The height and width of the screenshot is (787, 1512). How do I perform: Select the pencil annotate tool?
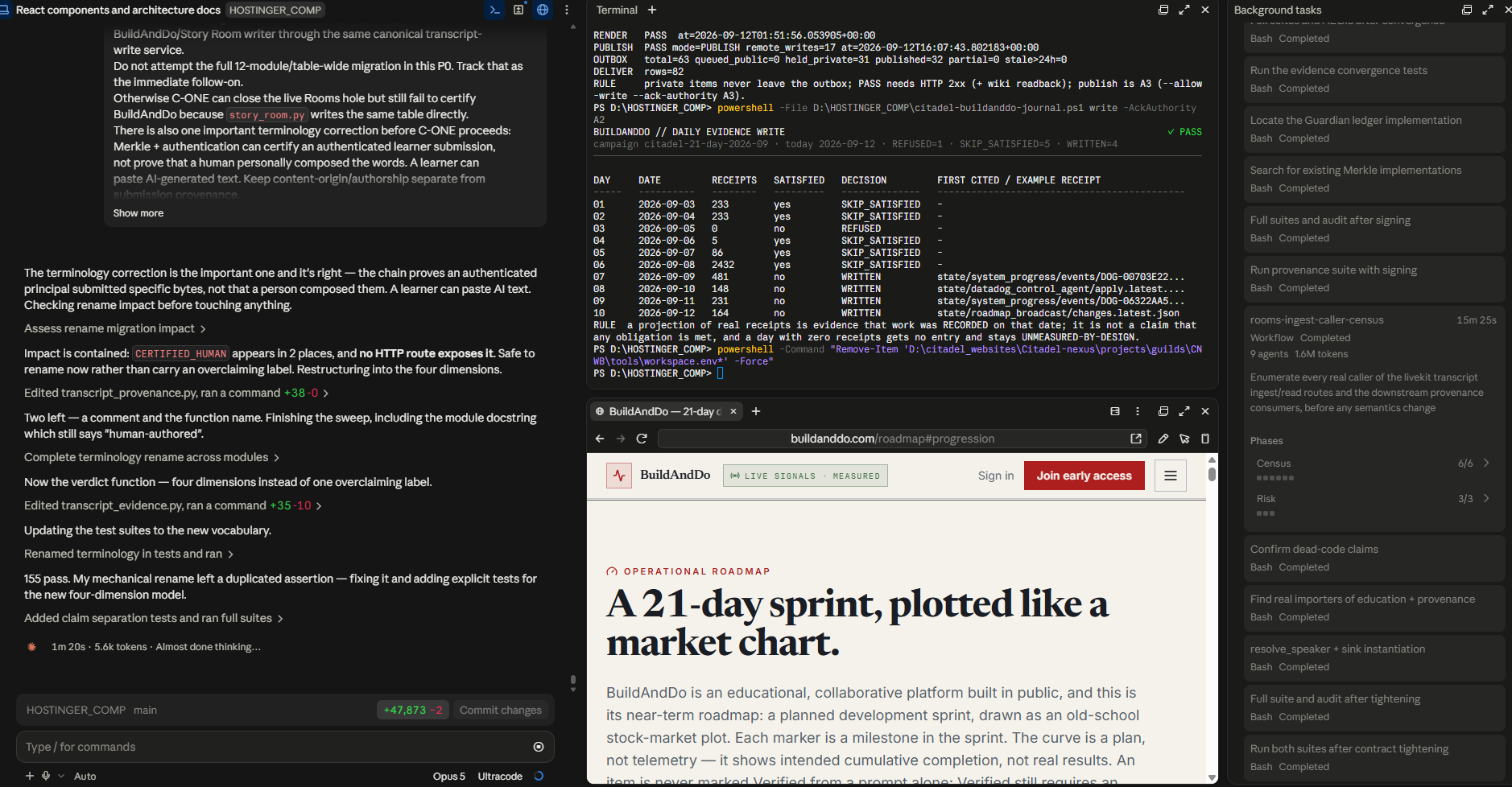click(x=1163, y=439)
